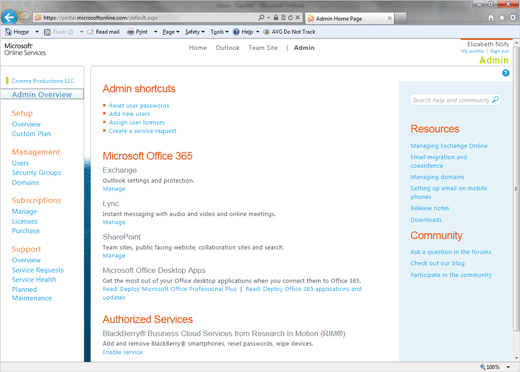Click Manage under Exchange
The image size is (520, 372).
coord(114,189)
